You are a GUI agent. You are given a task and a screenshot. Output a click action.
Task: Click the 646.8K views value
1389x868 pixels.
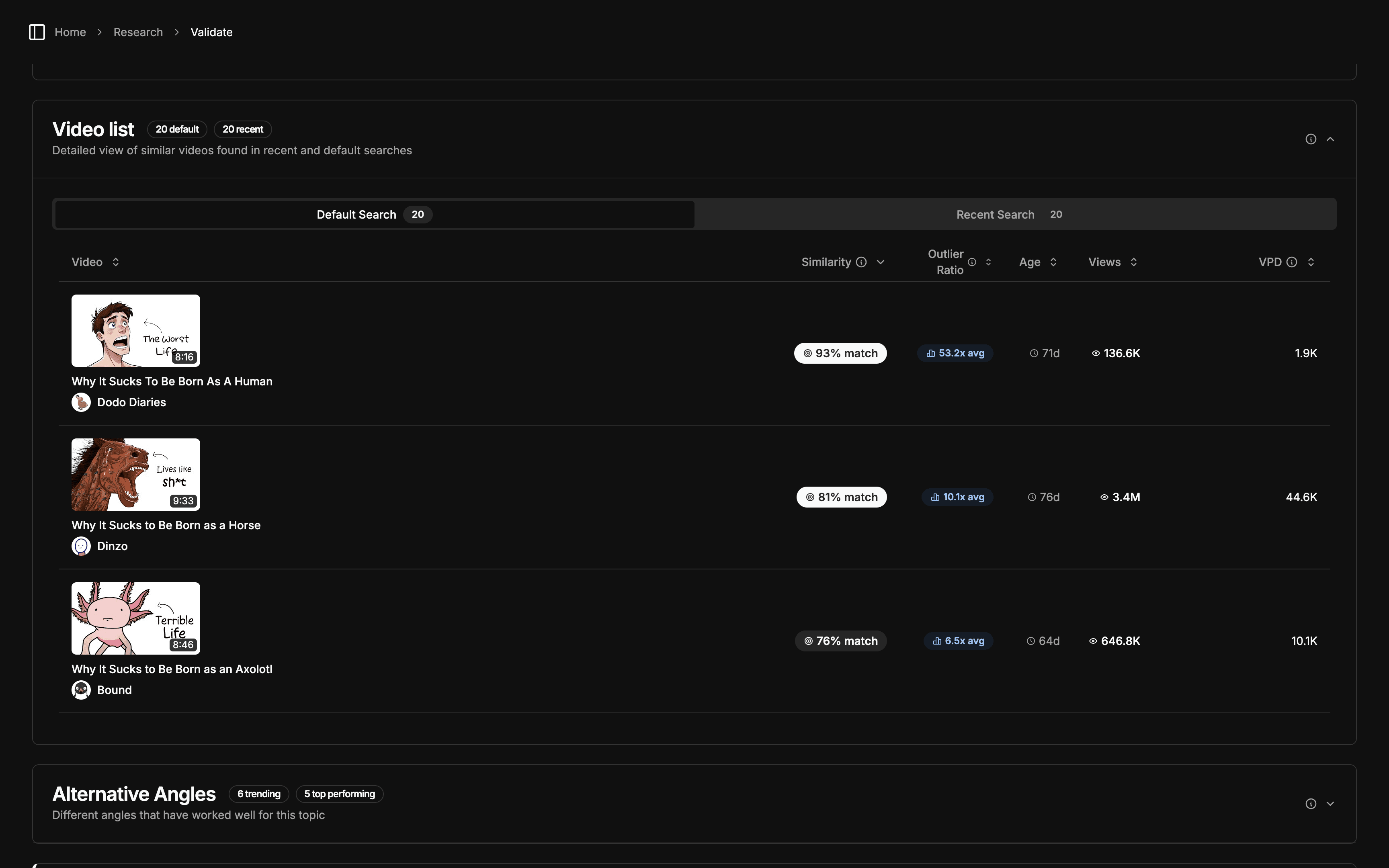point(1114,641)
